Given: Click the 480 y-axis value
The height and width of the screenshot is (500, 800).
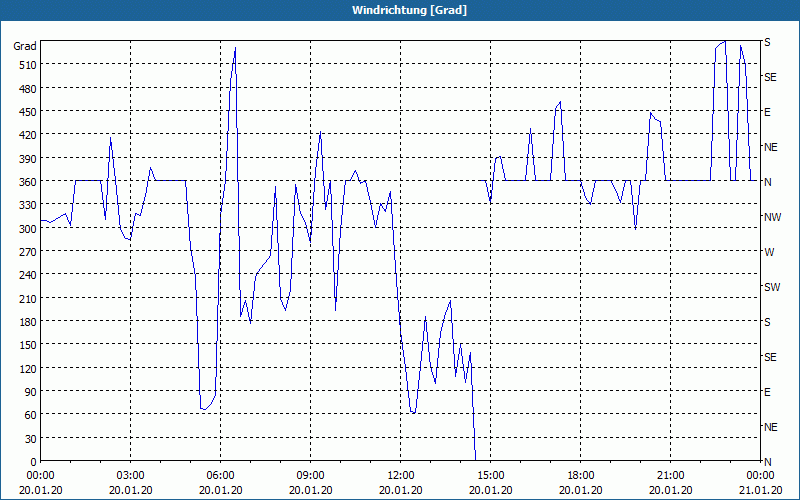Looking at the screenshot, I should (x=28, y=89).
